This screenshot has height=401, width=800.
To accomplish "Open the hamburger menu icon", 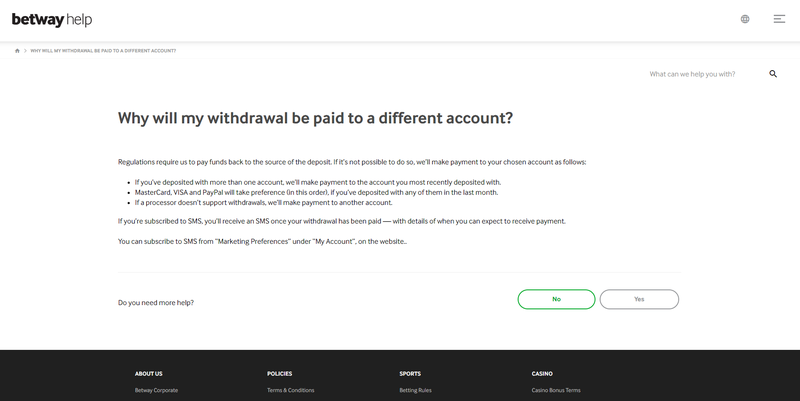I will tap(779, 19).
